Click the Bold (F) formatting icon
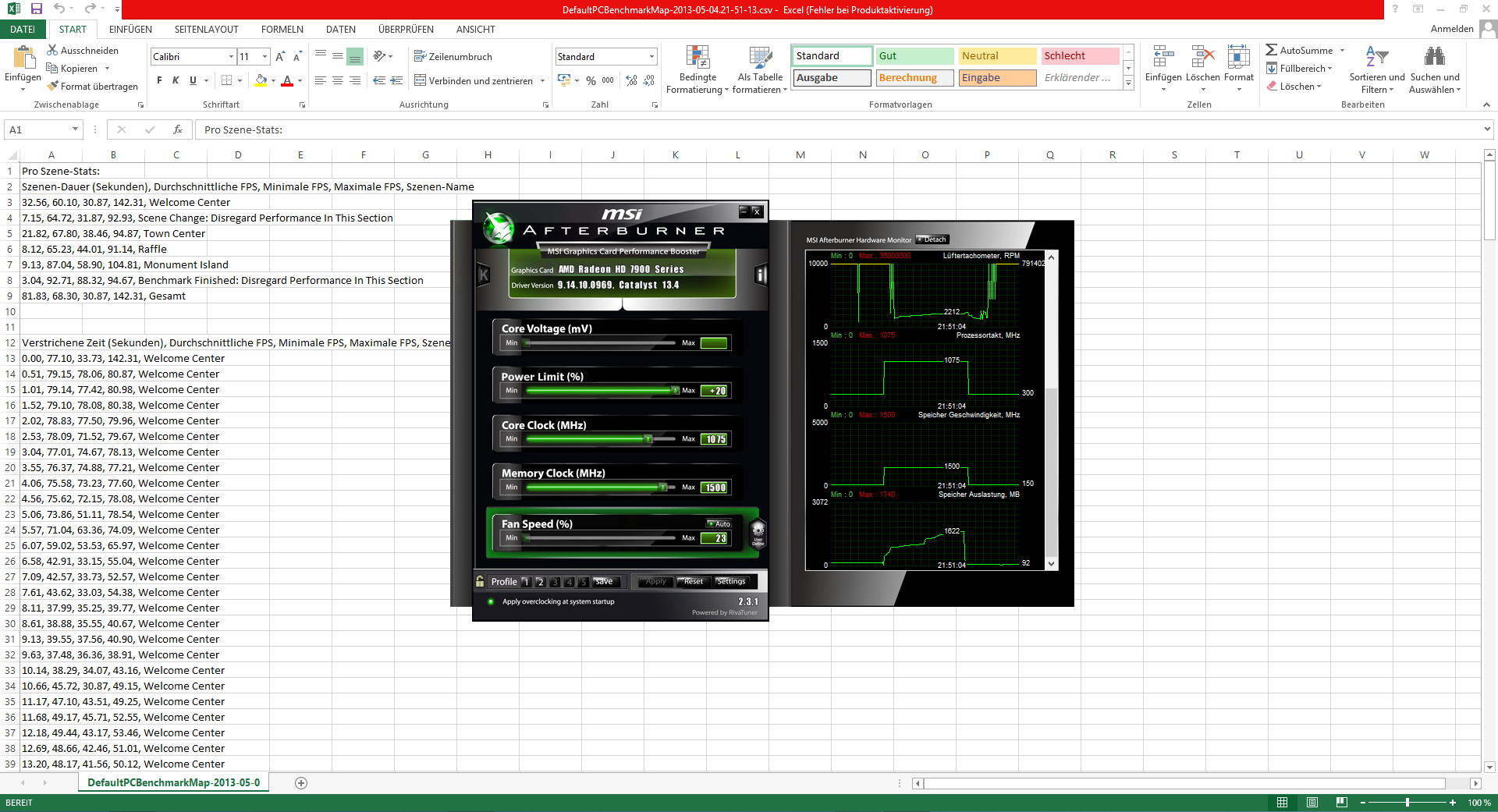This screenshot has width=1498, height=812. pyautogui.click(x=159, y=80)
